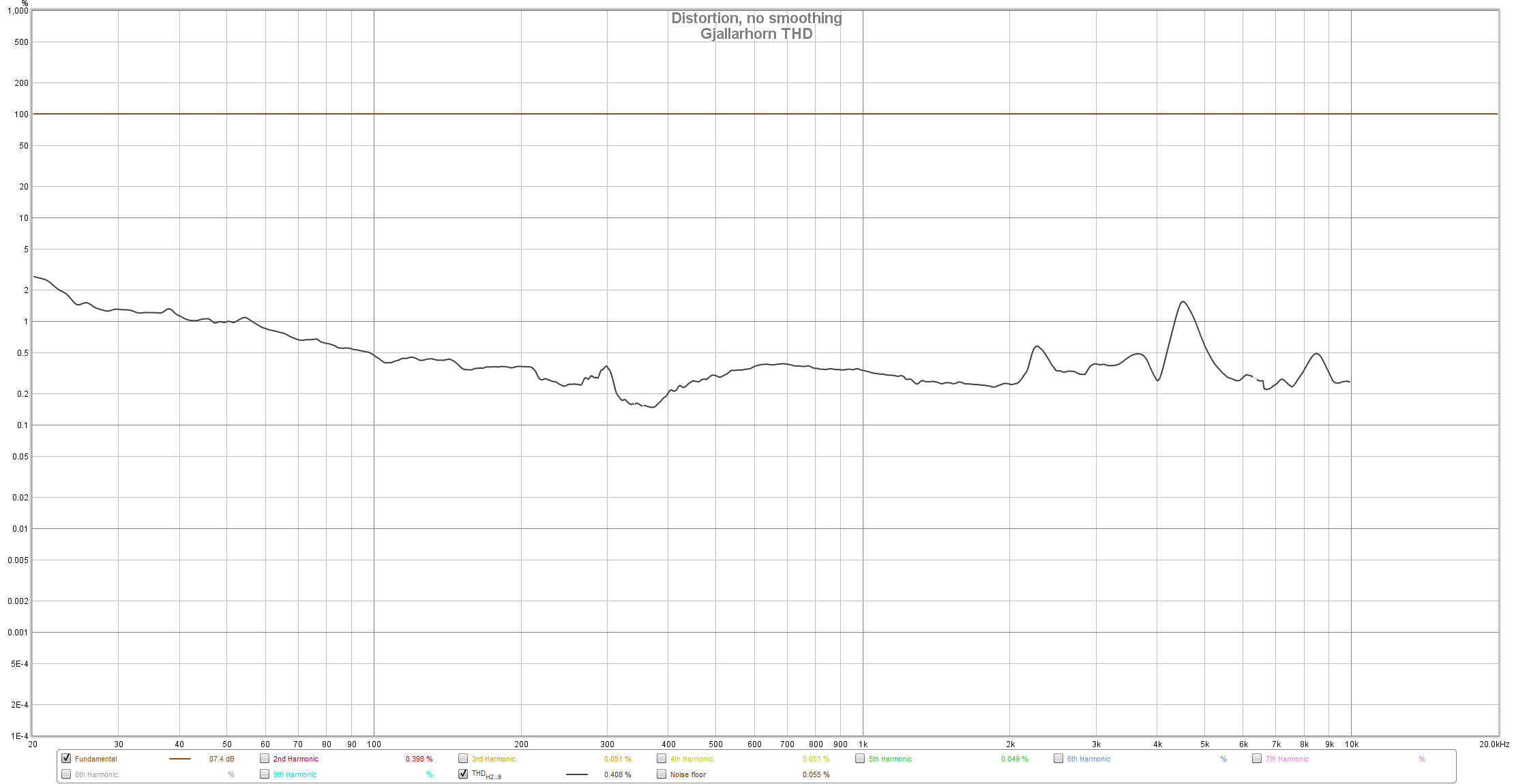
Task: Enable the 3rd Harmonic checkbox
Action: [x=463, y=758]
